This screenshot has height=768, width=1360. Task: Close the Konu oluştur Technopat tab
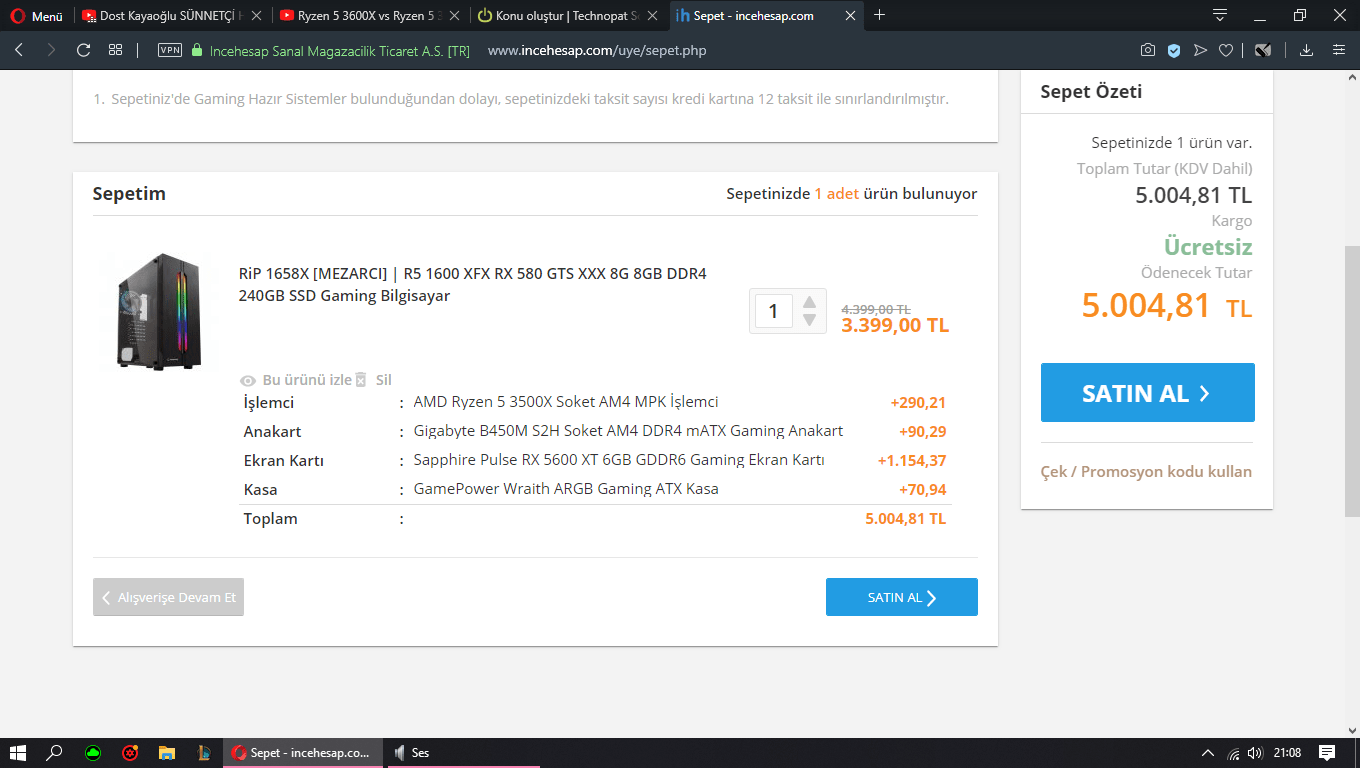point(653,16)
